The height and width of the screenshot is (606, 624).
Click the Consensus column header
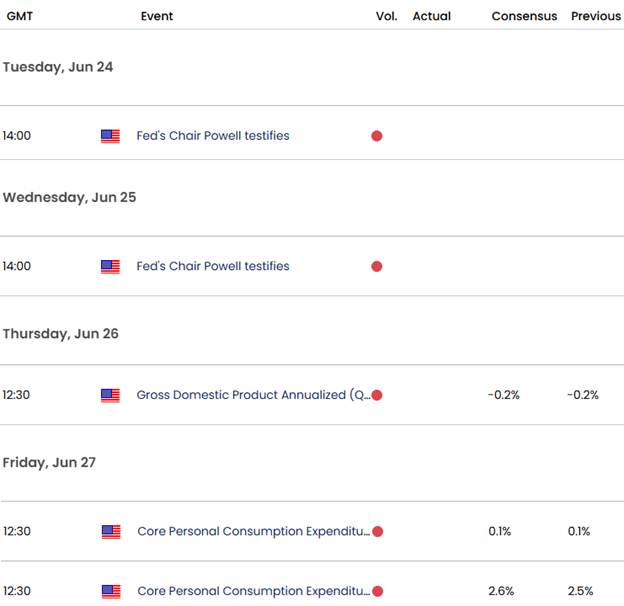[x=524, y=16]
